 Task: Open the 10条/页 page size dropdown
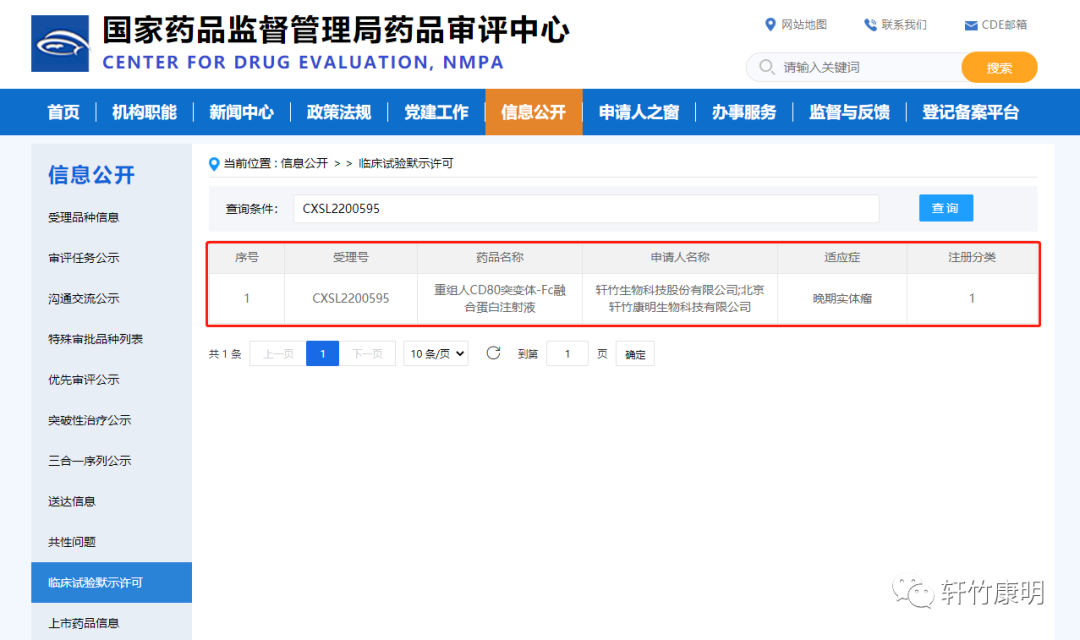(x=435, y=353)
